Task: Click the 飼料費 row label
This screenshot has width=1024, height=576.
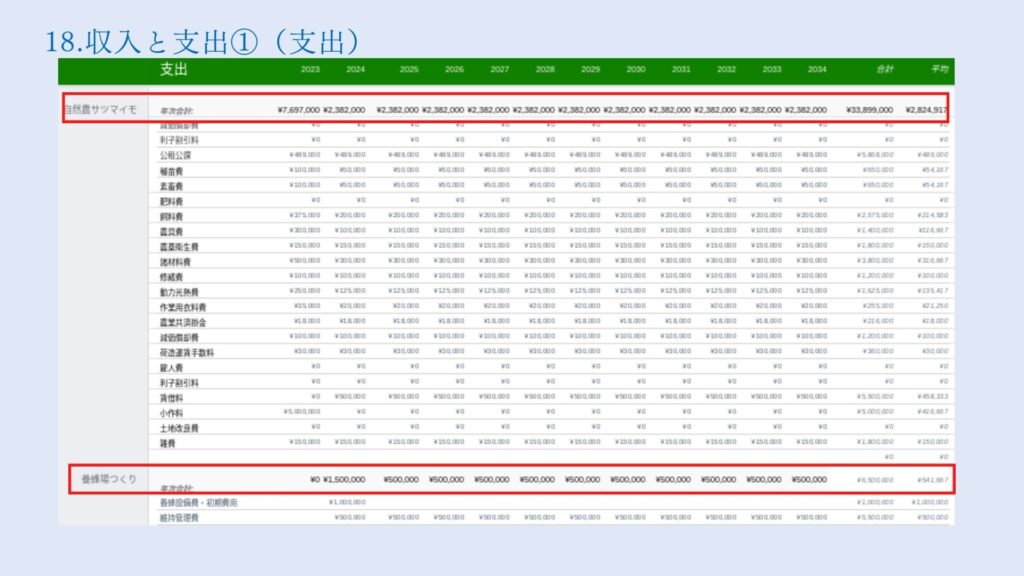Action: click(172, 216)
